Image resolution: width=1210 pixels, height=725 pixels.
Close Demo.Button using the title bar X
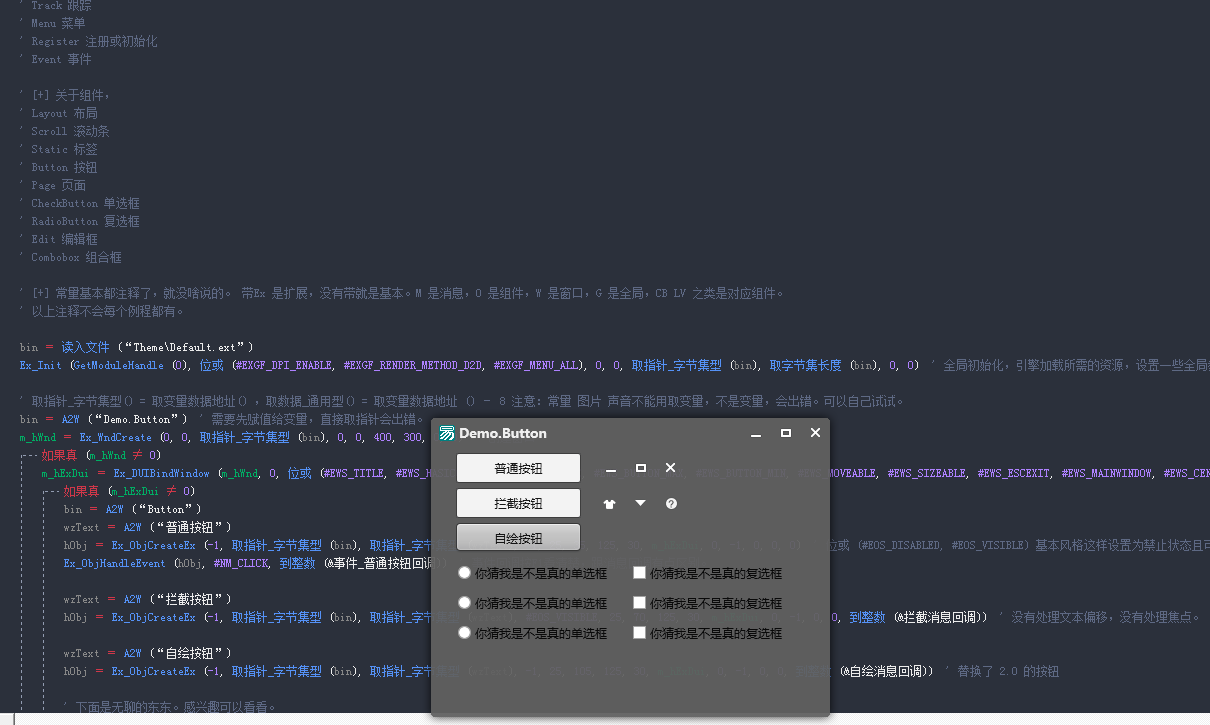coord(815,433)
